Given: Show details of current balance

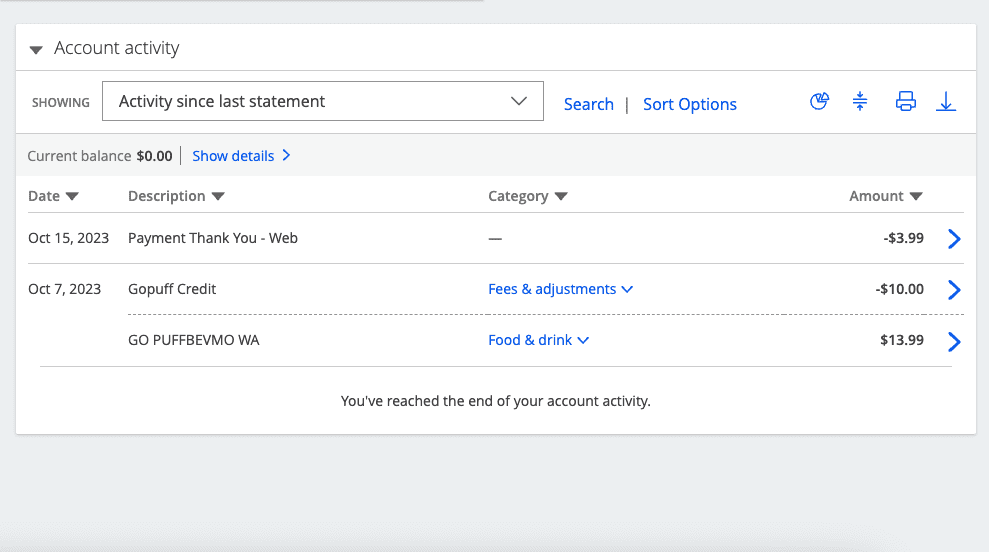Looking at the screenshot, I should [241, 156].
